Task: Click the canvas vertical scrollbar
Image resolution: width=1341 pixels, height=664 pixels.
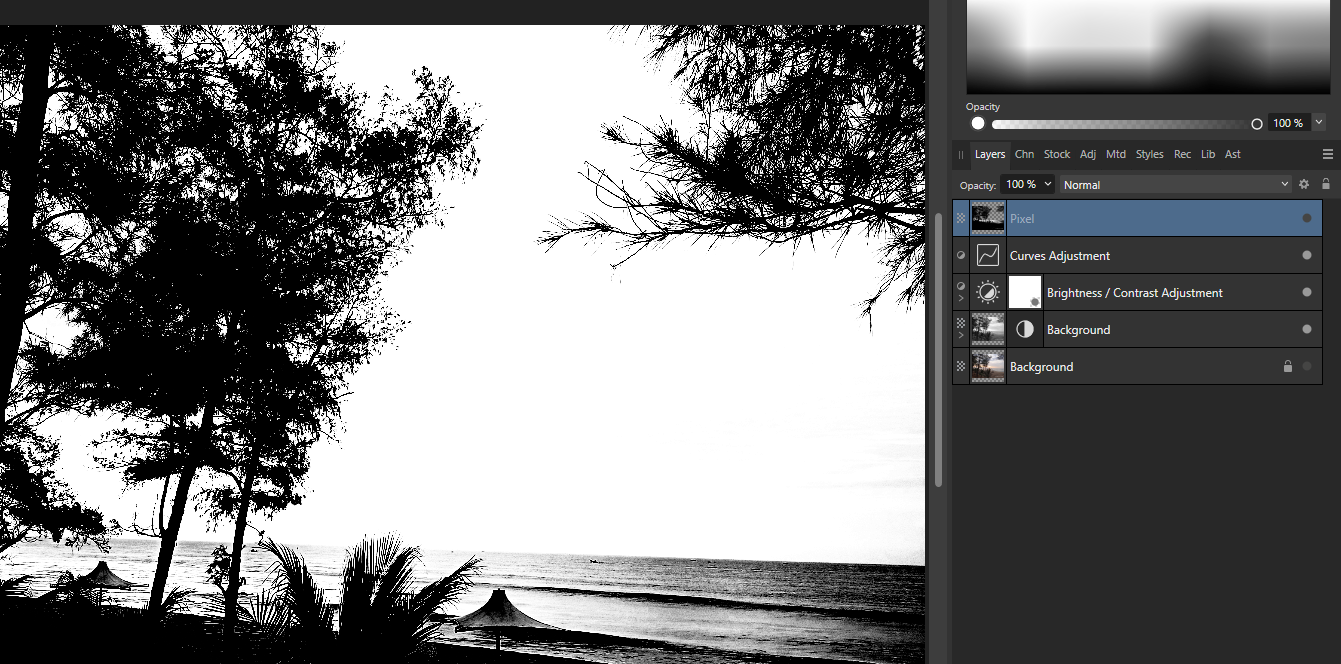Action: [x=939, y=350]
